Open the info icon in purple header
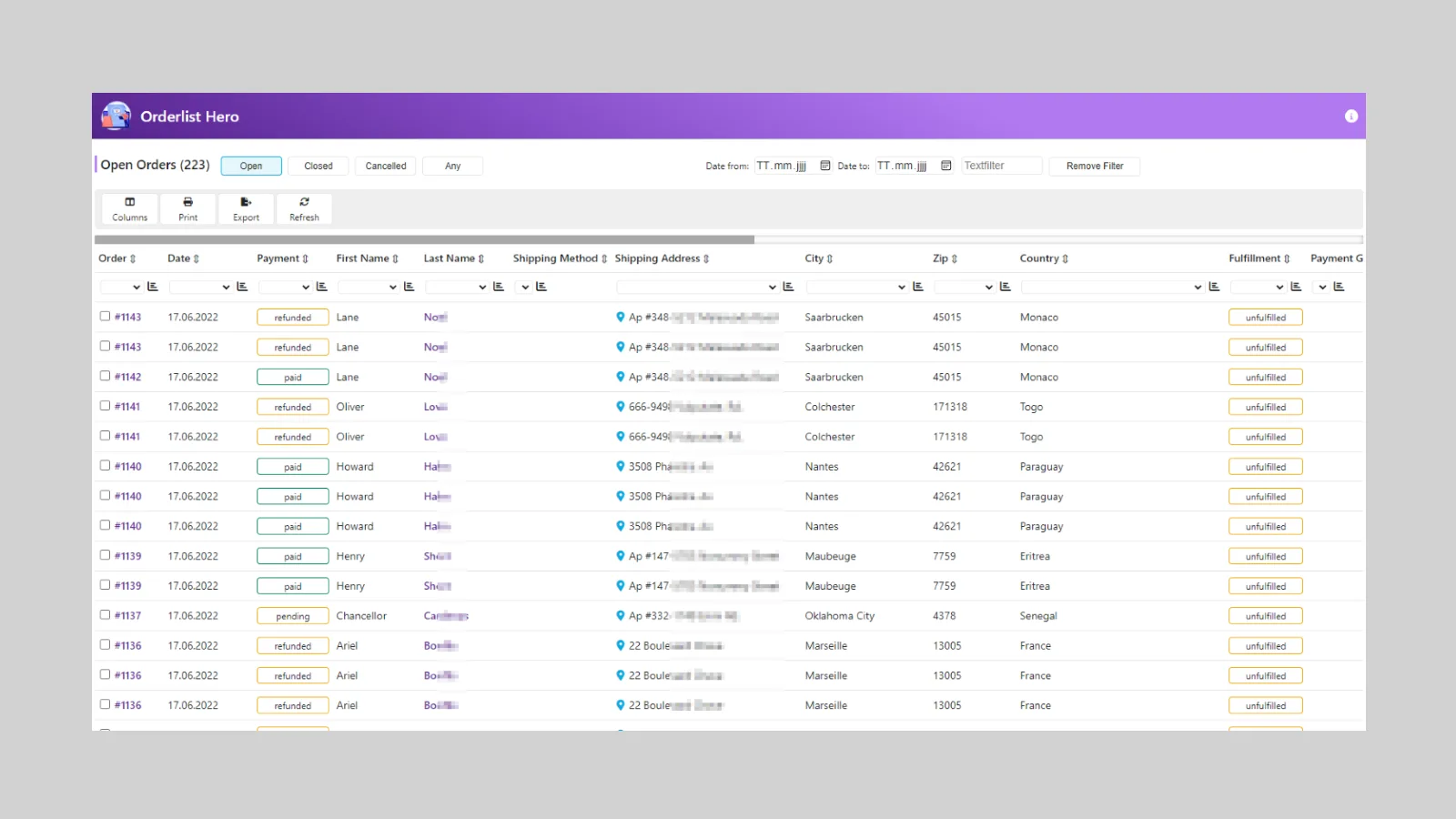This screenshot has height=819, width=1456. point(1351,116)
